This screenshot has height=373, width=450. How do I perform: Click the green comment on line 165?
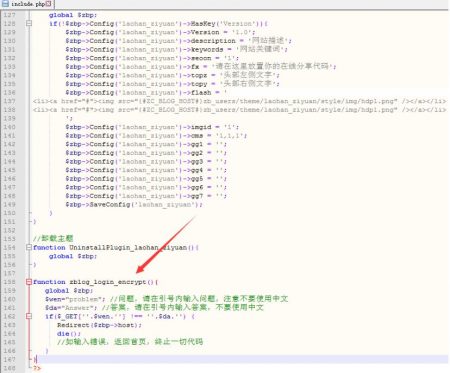(x=130, y=342)
